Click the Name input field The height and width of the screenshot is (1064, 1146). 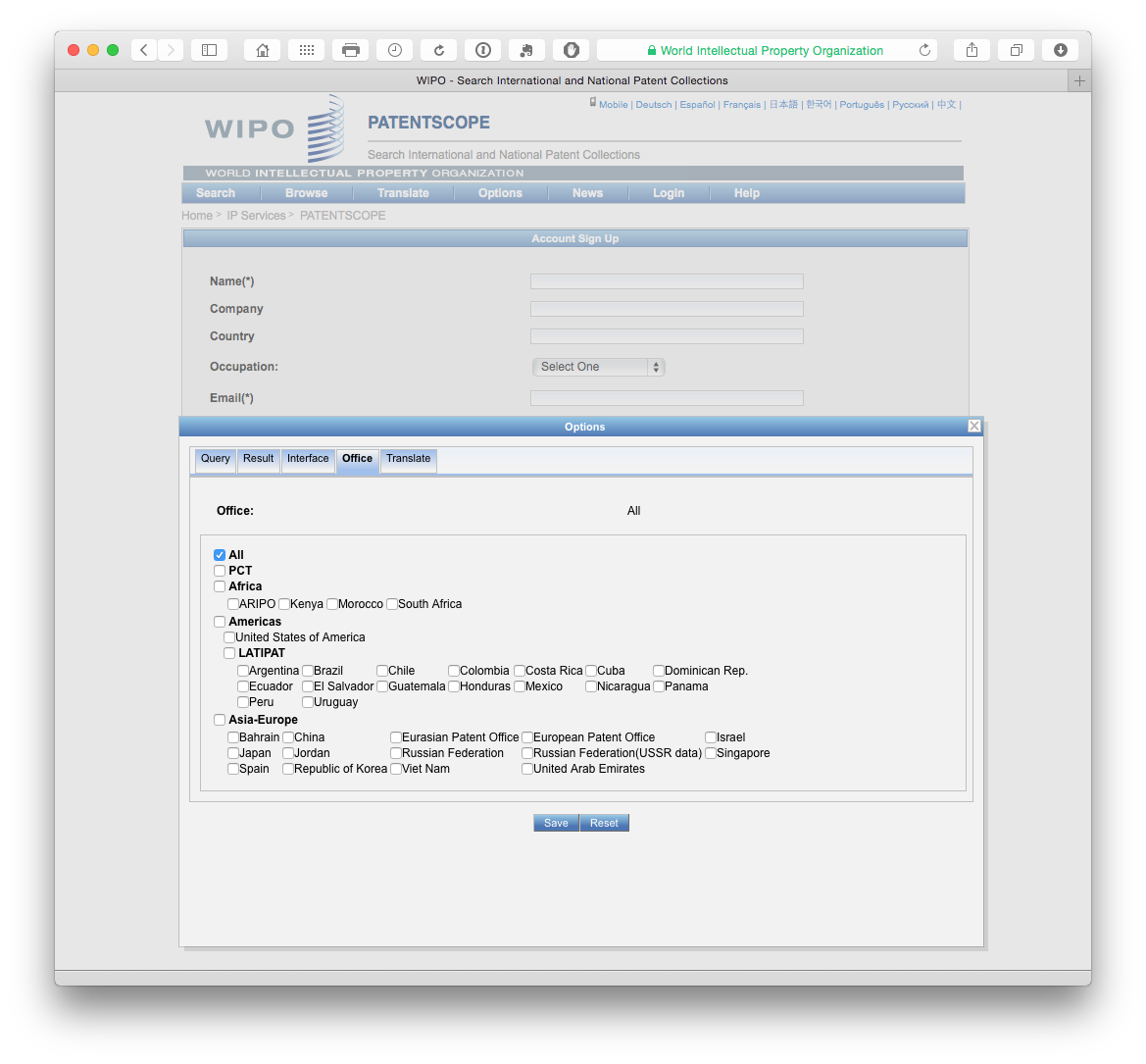point(667,281)
